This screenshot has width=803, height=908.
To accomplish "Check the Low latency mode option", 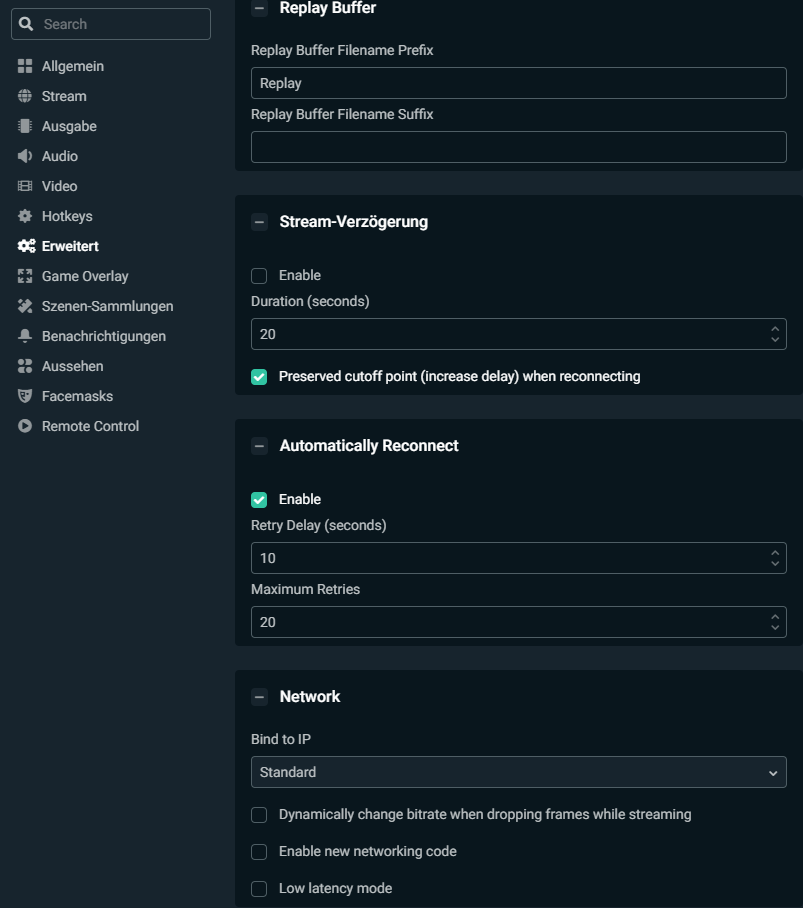I will [x=259, y=889].
